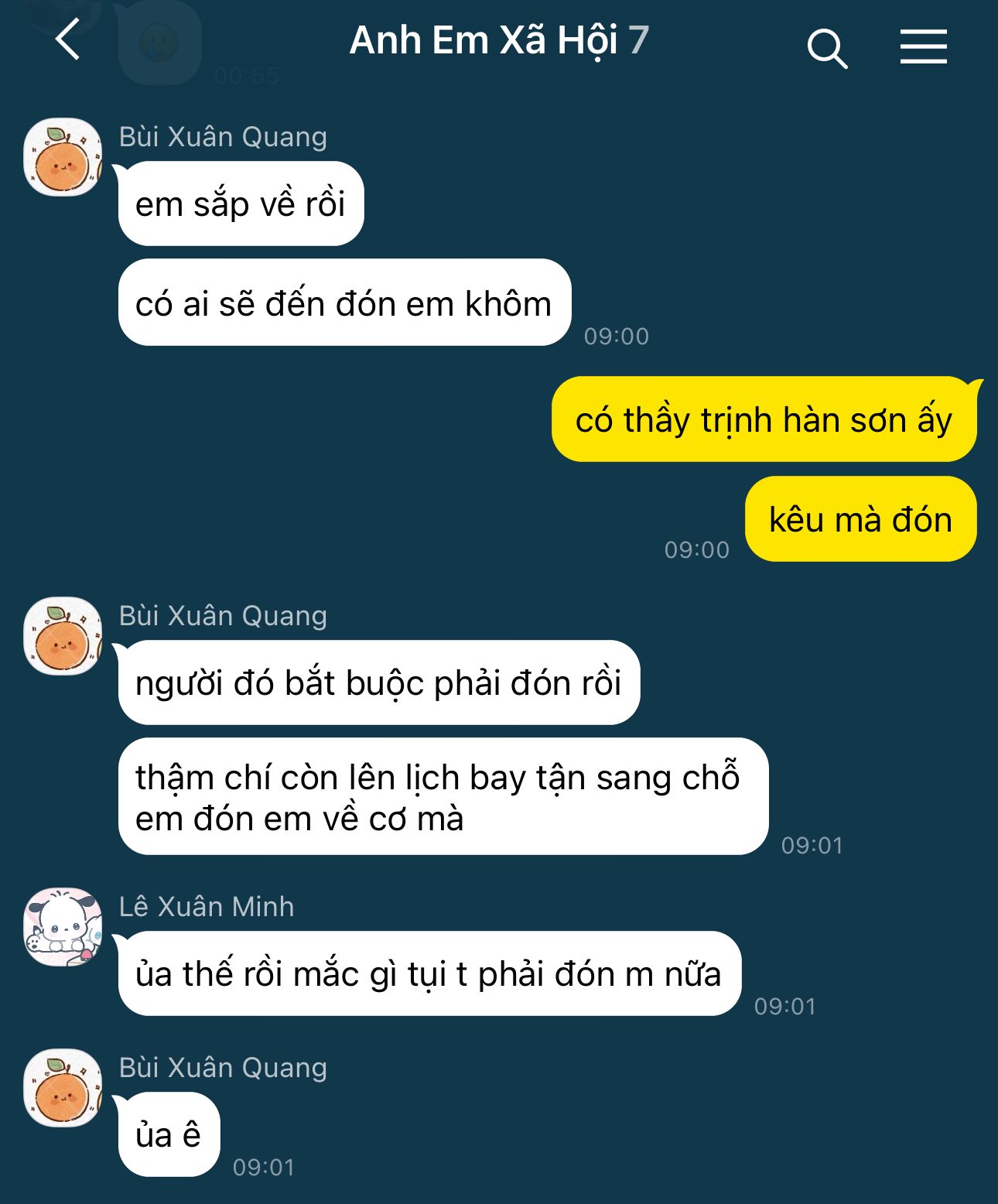Open the chat search magnifier icon
This screenshot has height=1204, width=998.
[x=827, y=49]
